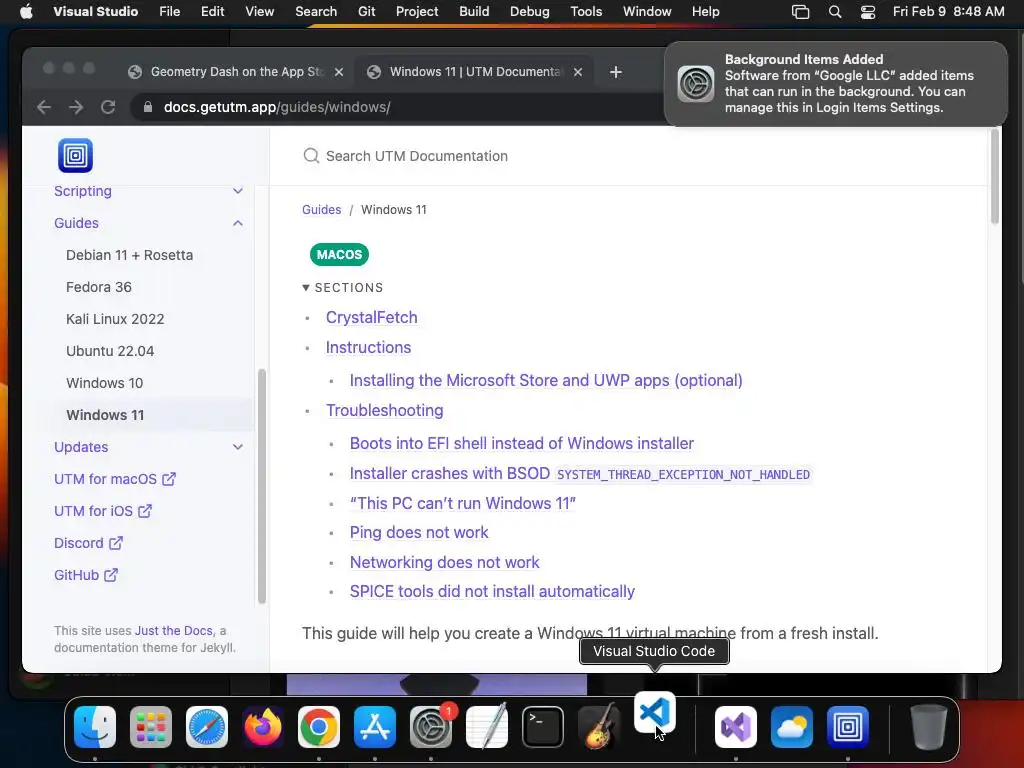Open Boots into EFI shell link
The width and height of the screenshot is (1024, 768).
pos(522,443)
